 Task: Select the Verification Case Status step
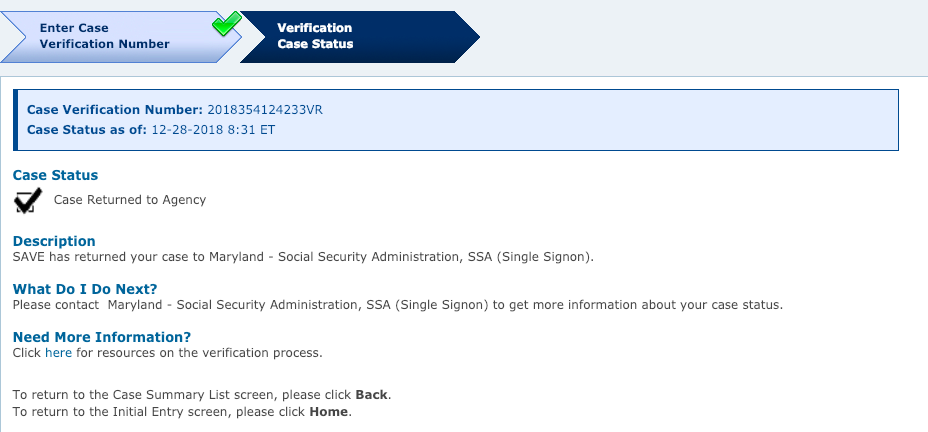tap(360, 36)
